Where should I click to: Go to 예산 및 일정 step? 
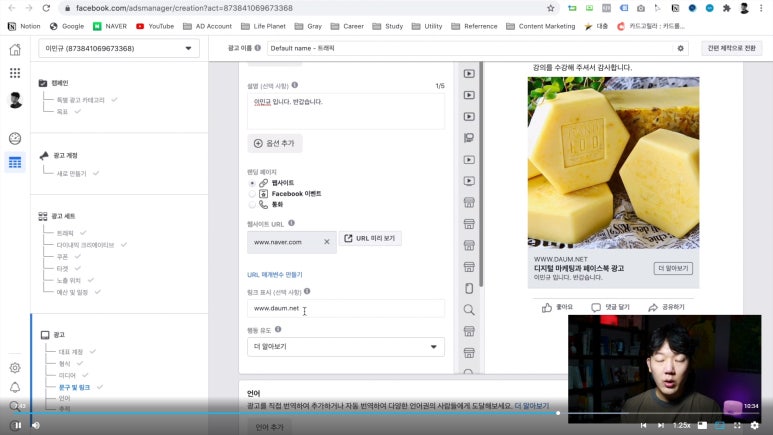click(72, 292)
